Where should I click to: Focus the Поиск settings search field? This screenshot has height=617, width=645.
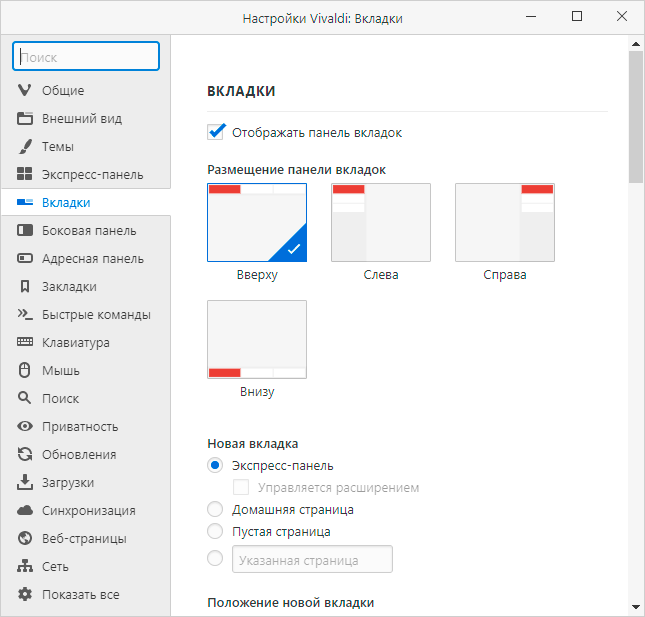point(86,56)
